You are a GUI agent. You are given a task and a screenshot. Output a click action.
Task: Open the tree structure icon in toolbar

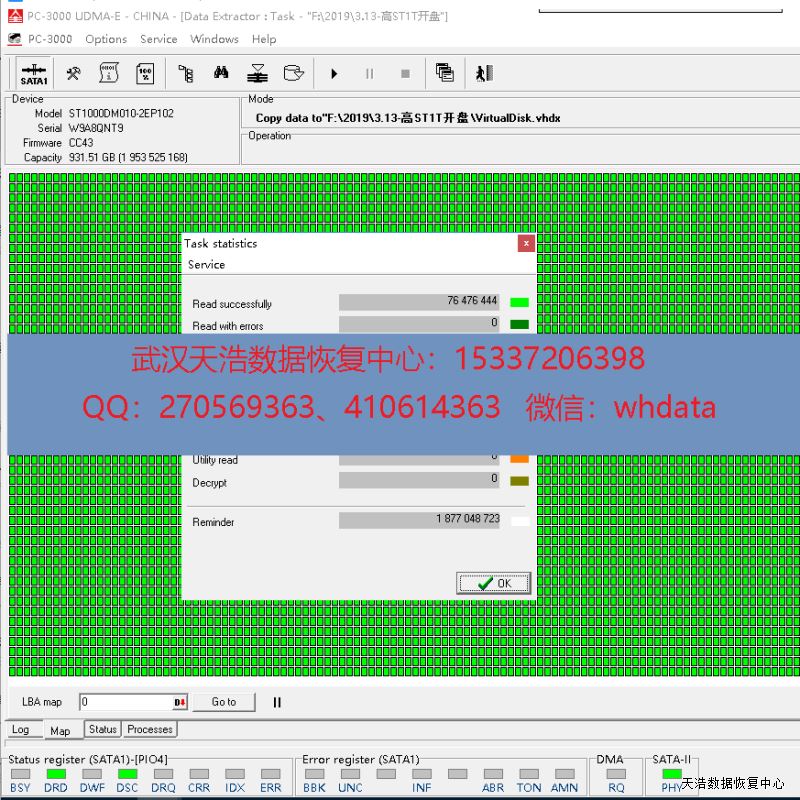(x=185, y=73)
